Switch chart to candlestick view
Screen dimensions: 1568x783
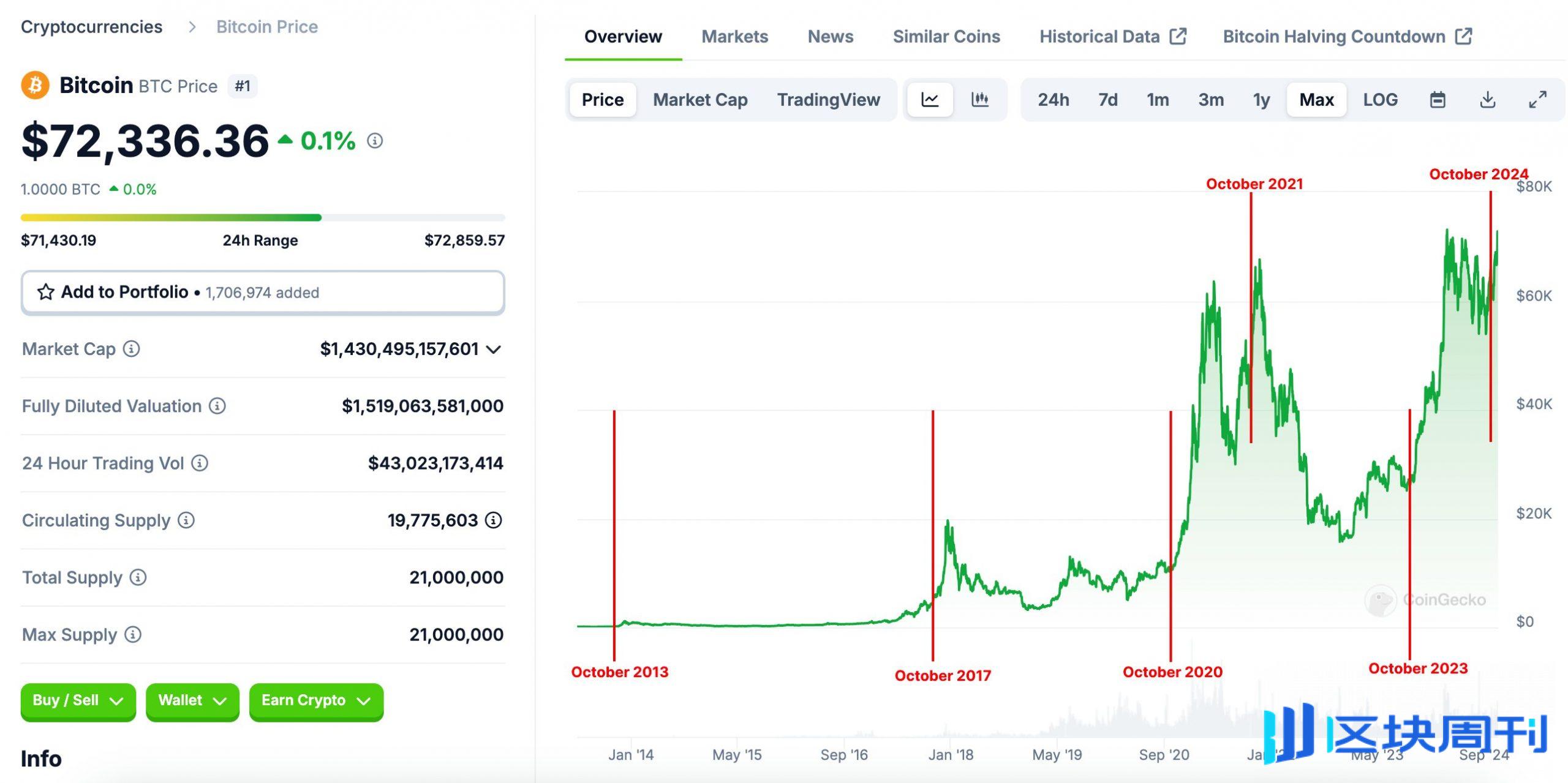[x=979, y=99]
